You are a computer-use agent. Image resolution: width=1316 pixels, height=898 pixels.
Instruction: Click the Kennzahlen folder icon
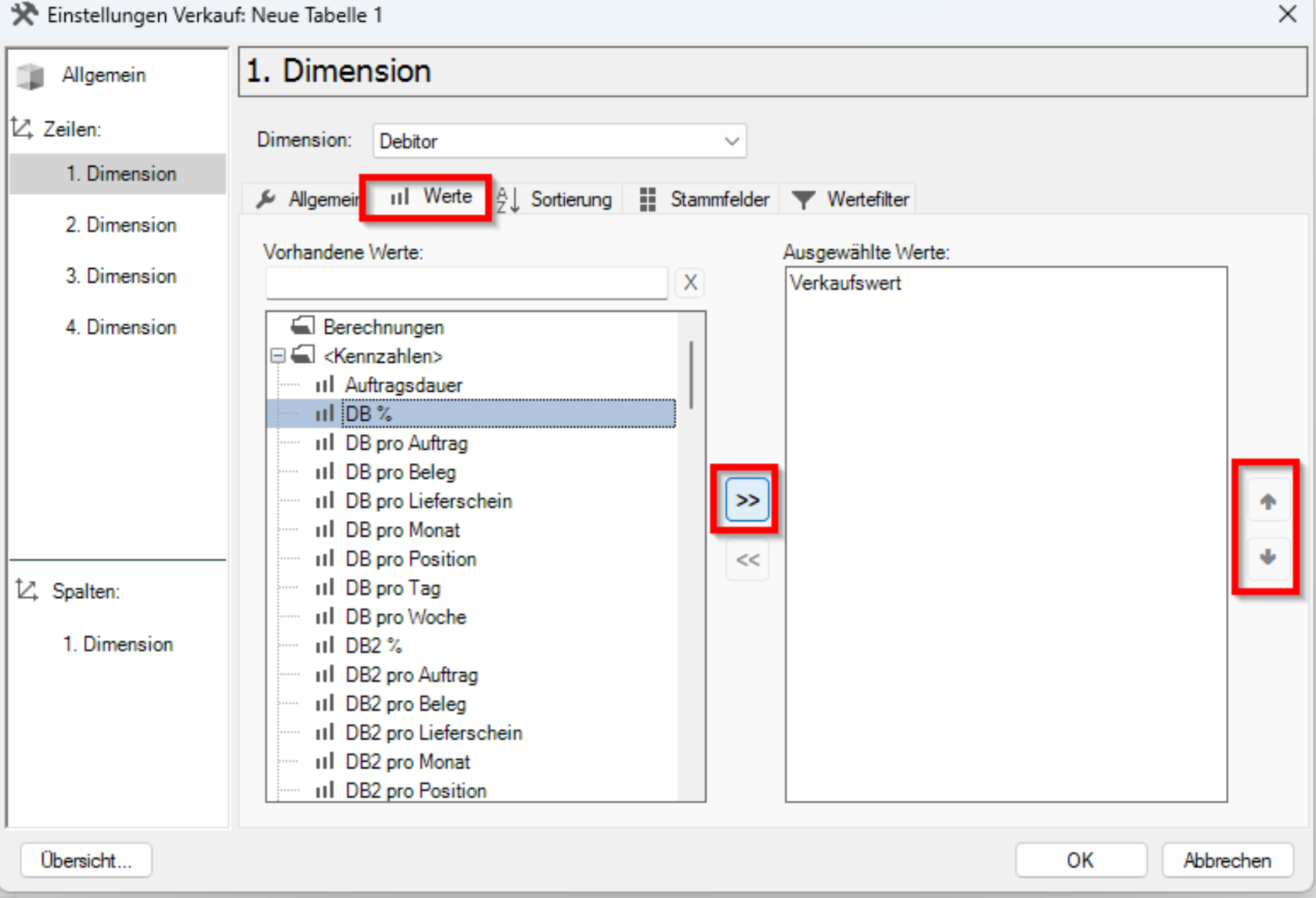coord(302,355)
